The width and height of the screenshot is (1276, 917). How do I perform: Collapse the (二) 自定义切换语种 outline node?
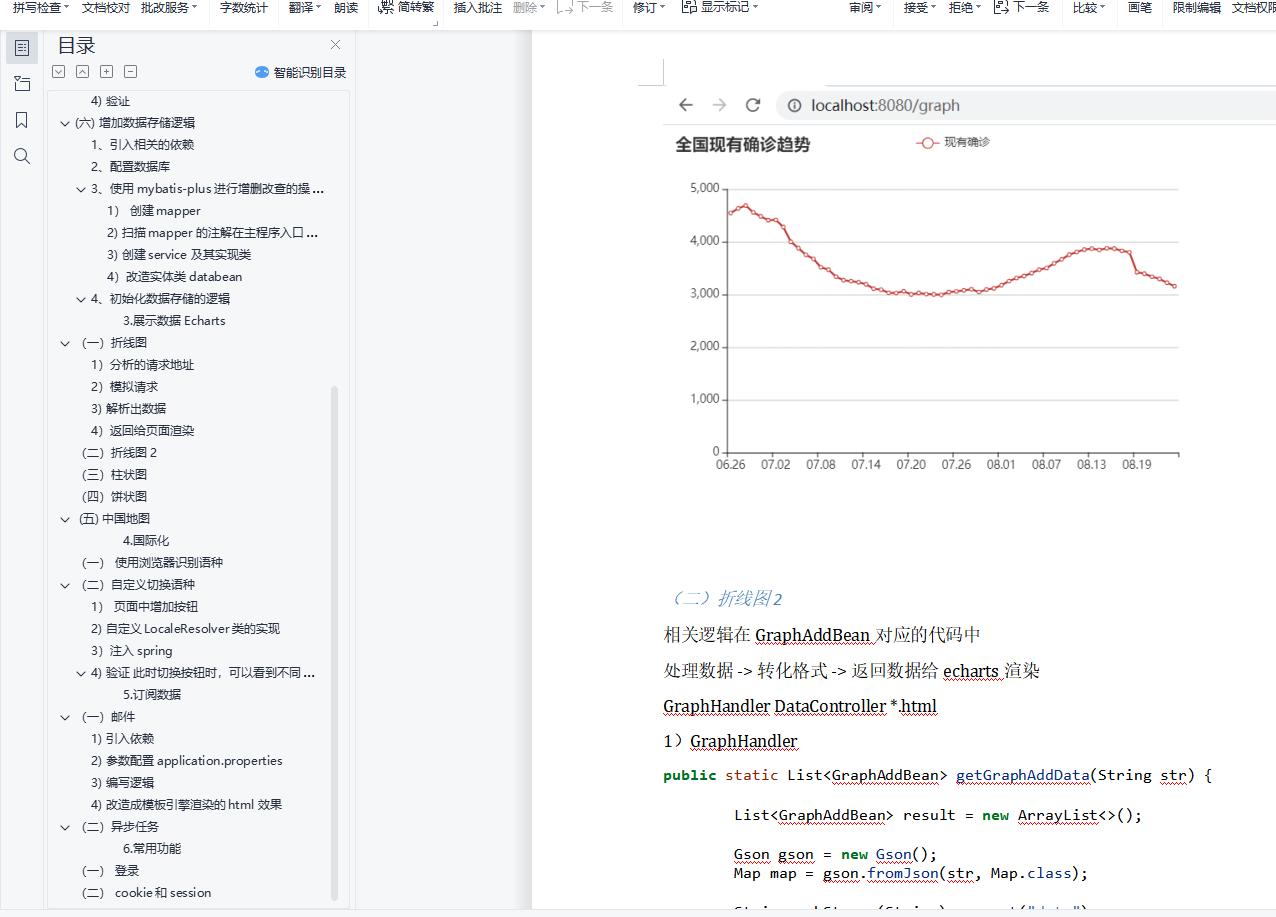point(66,585)
